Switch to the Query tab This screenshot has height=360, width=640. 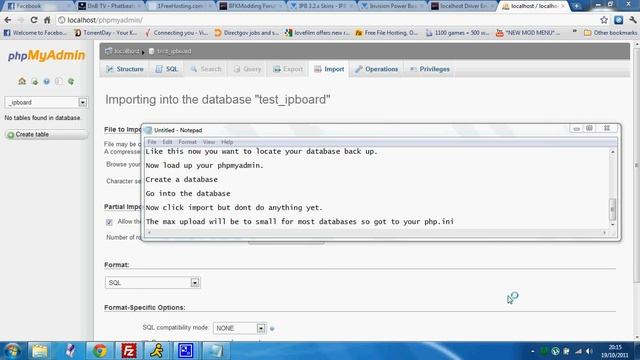(x=247, y=69)
